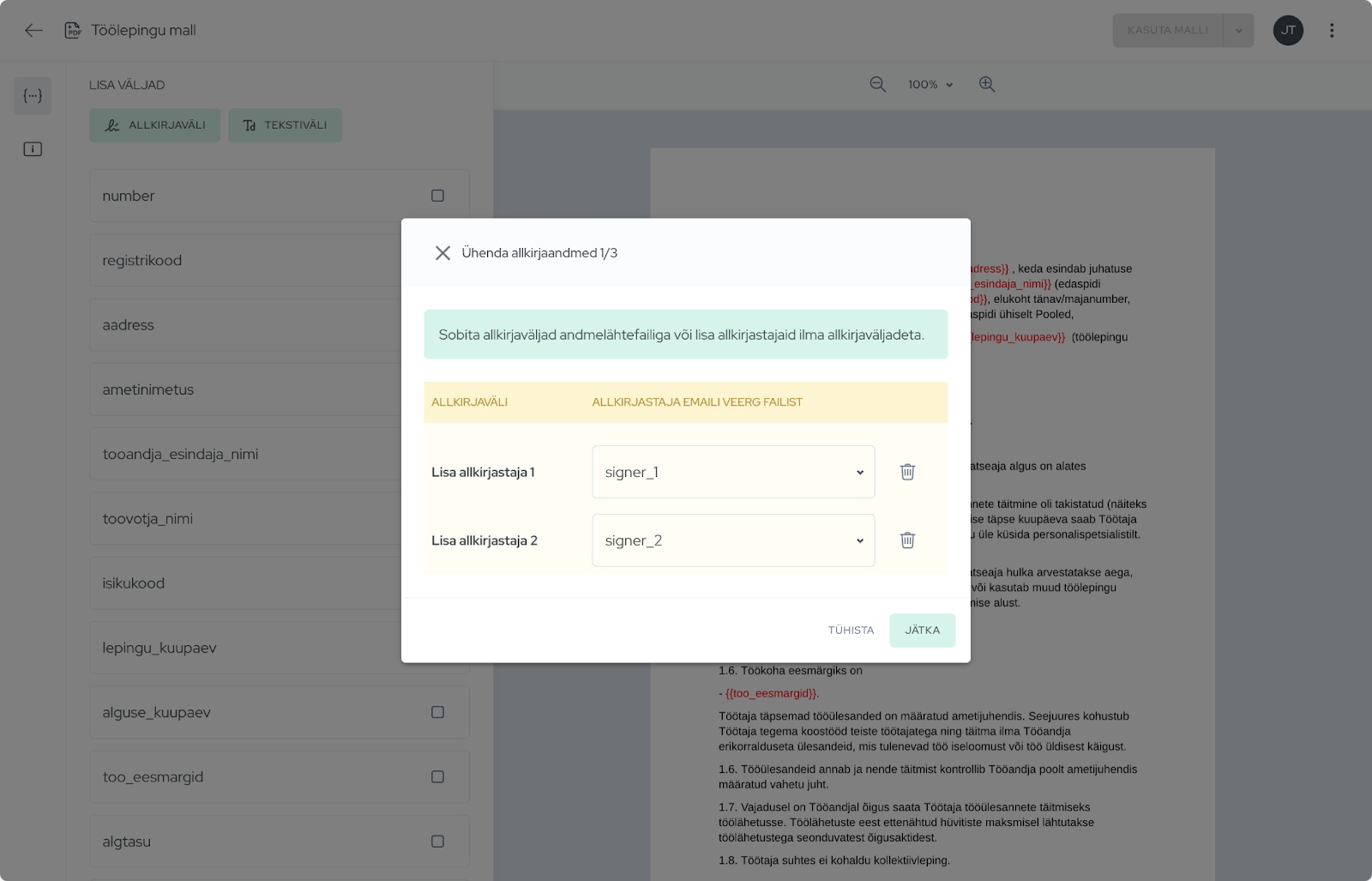Expand the Kasuta malli split-button arrow
This screenshot has width=1372, height=881.
pos(1238,31)
